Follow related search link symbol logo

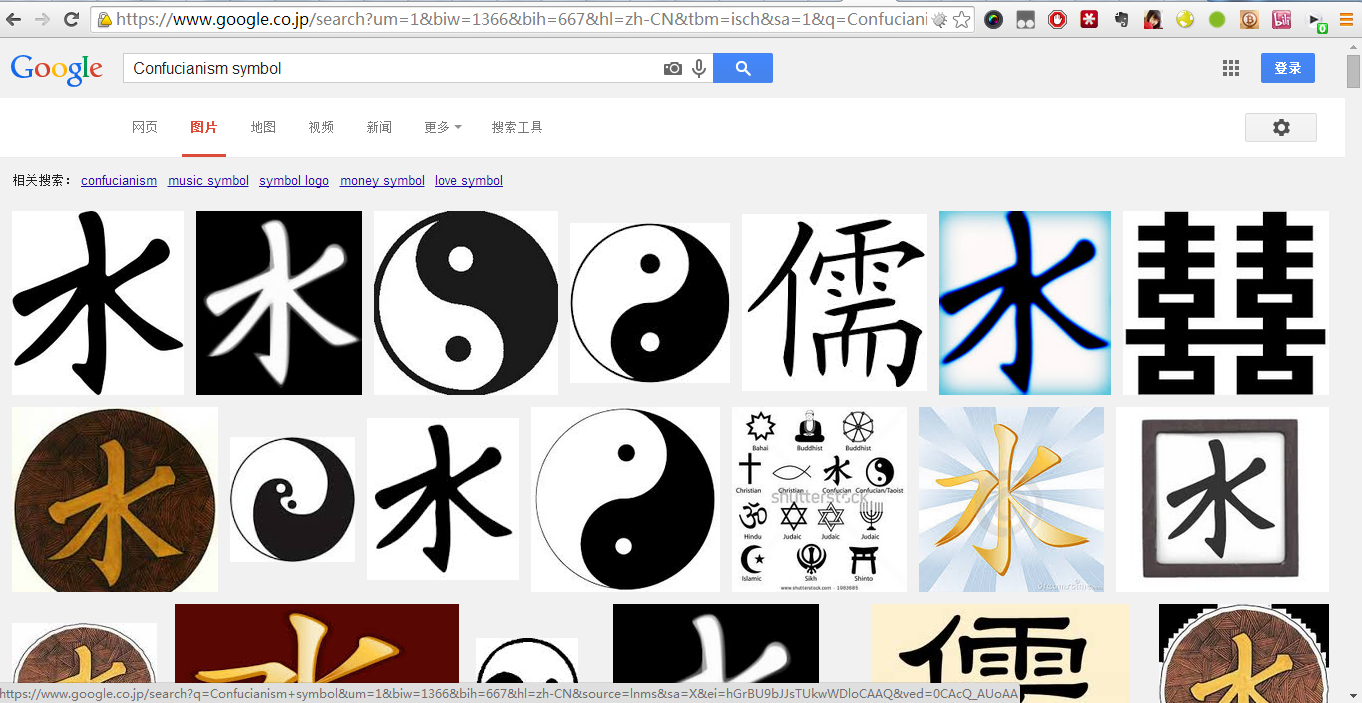[x=294, y=181]
